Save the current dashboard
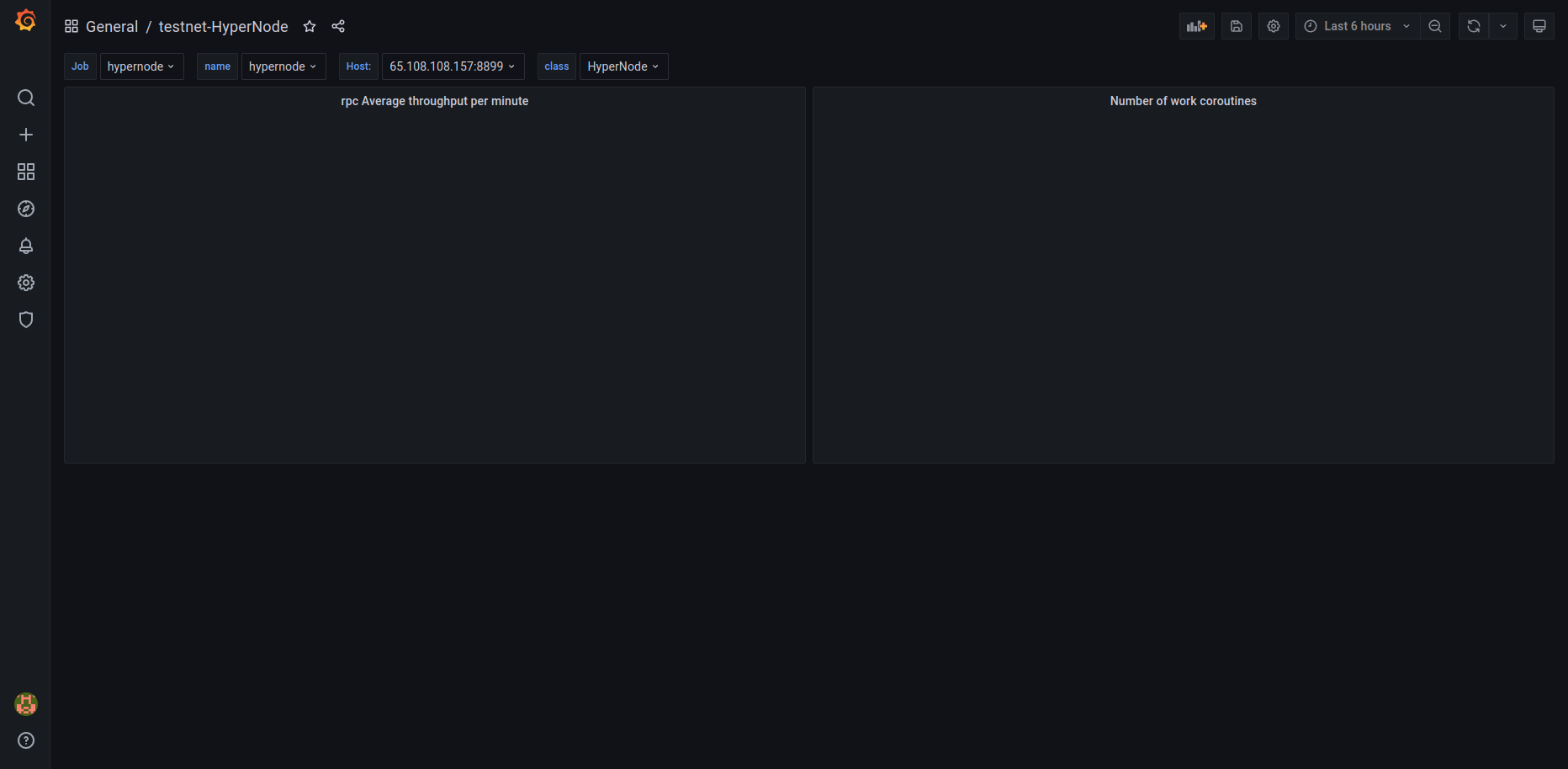The image size is (1568, 769). pos(1236,25)
